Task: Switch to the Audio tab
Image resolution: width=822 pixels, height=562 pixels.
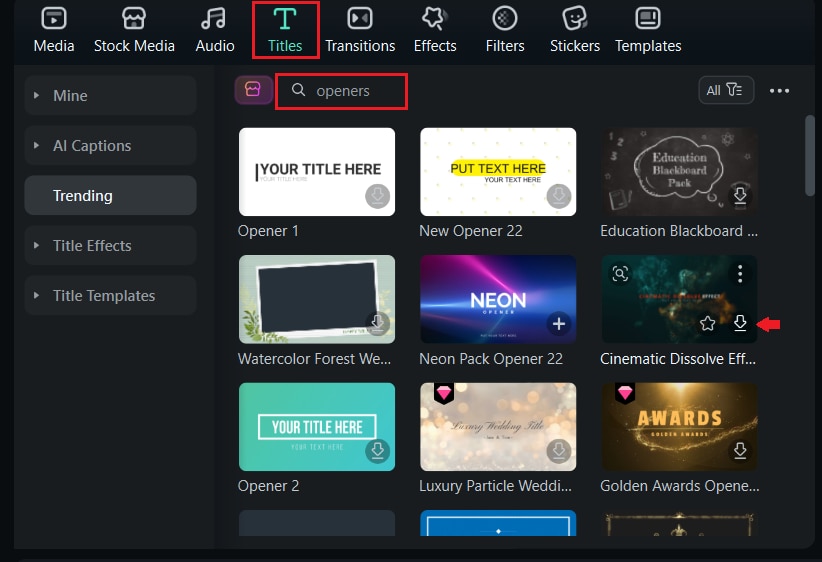Action: pyautogui.click(x=214, y=30)
